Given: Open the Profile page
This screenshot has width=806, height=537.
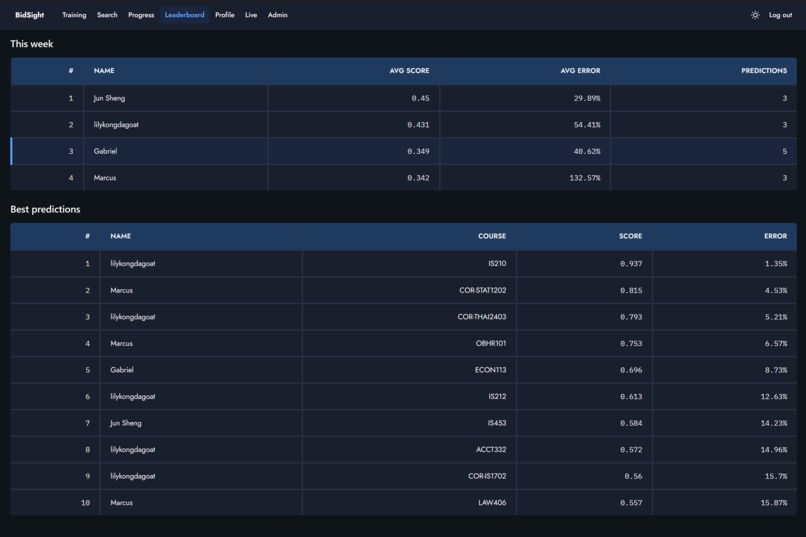Looking at the screenshot, I should [x=225, y=15].
